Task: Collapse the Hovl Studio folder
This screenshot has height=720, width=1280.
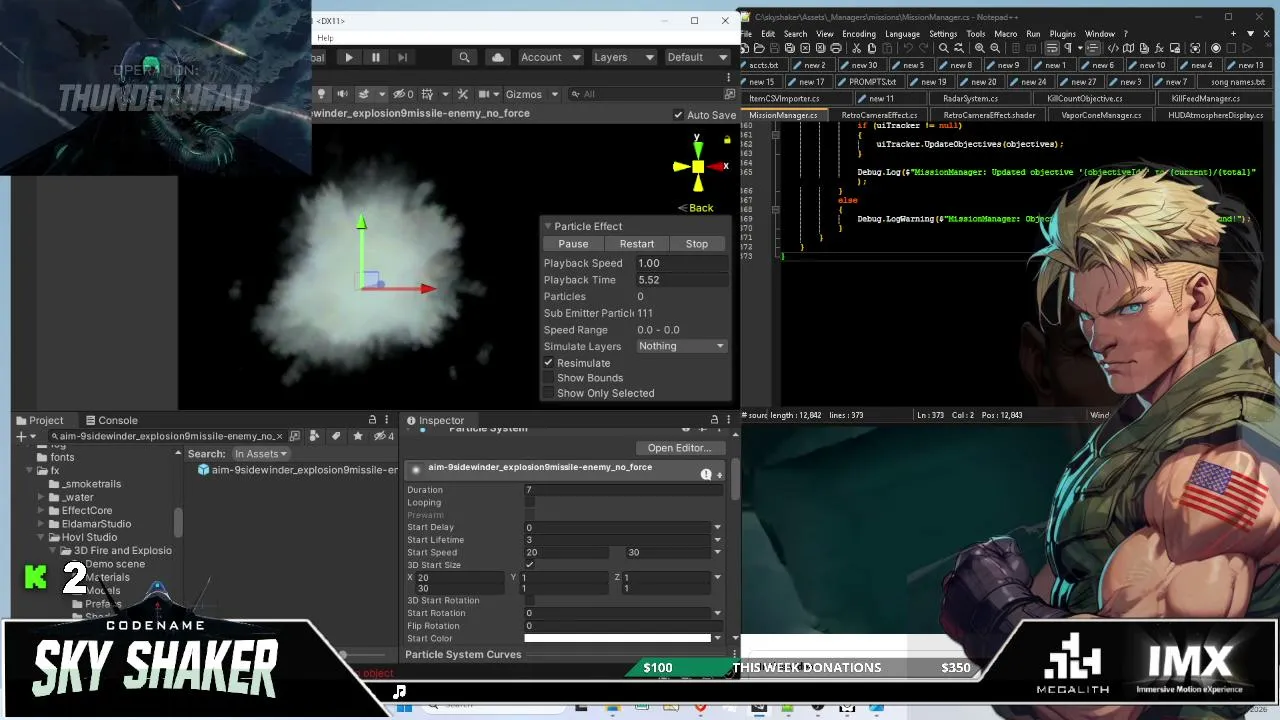Action: (41, 538)
